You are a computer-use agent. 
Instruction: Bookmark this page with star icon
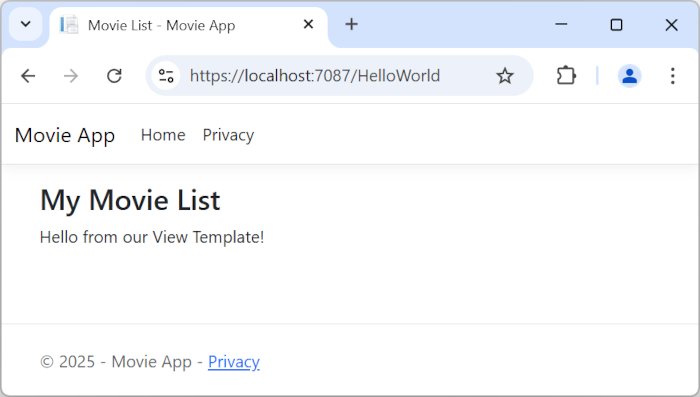tap(505, 76)
